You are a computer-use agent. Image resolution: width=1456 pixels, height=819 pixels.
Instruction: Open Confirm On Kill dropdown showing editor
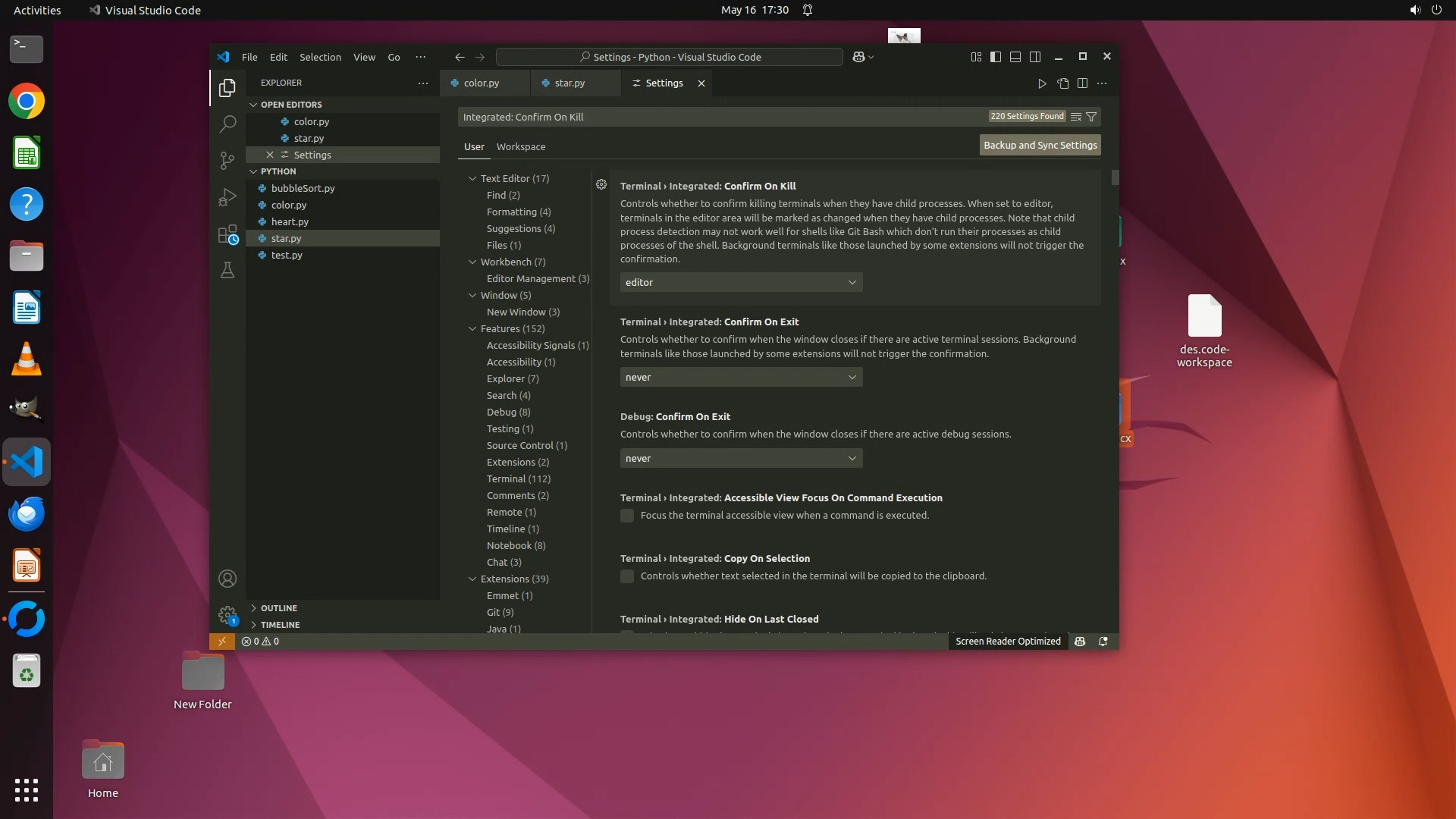[741, 282]
